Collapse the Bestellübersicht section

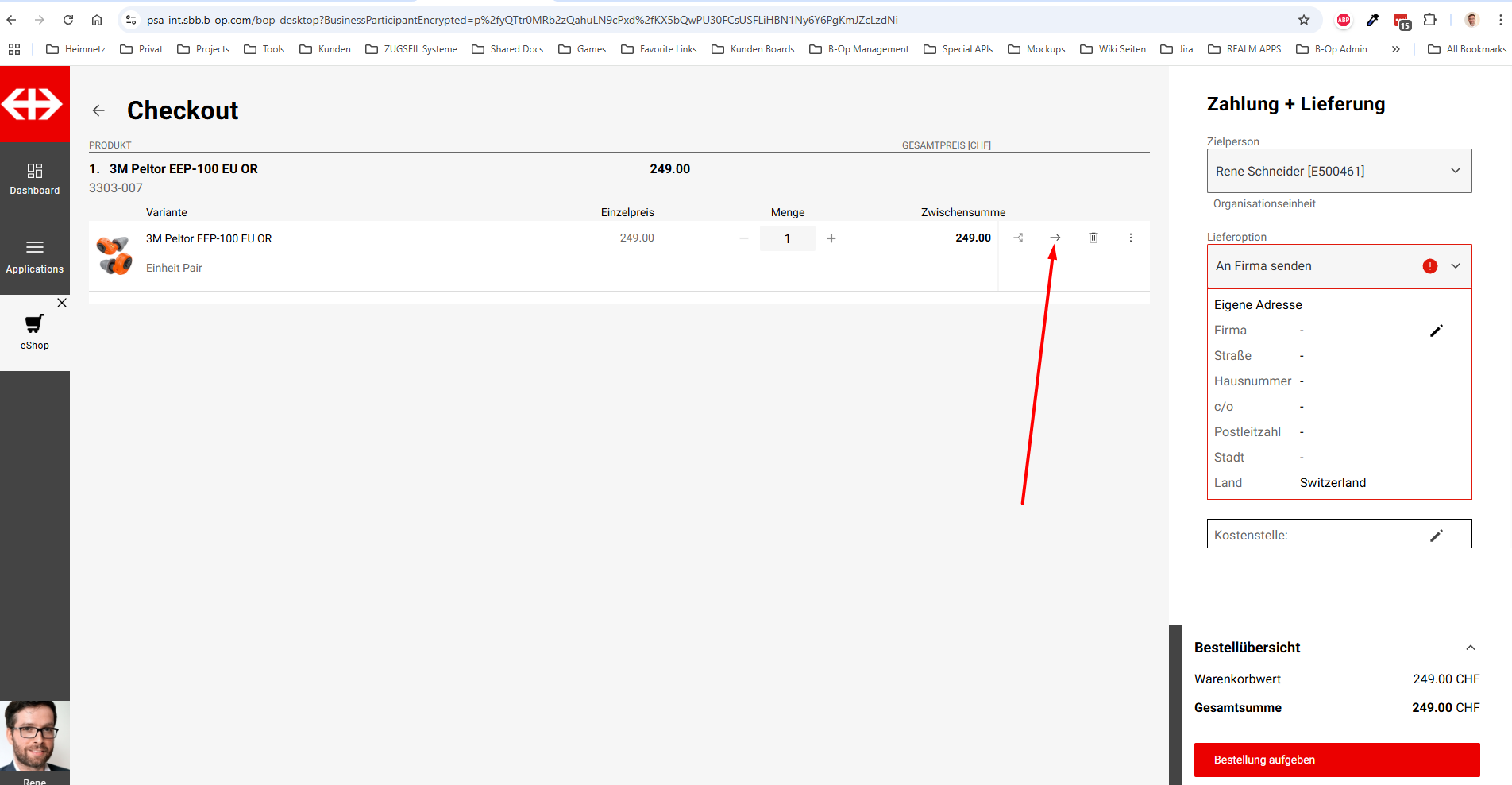(1471, 648)
